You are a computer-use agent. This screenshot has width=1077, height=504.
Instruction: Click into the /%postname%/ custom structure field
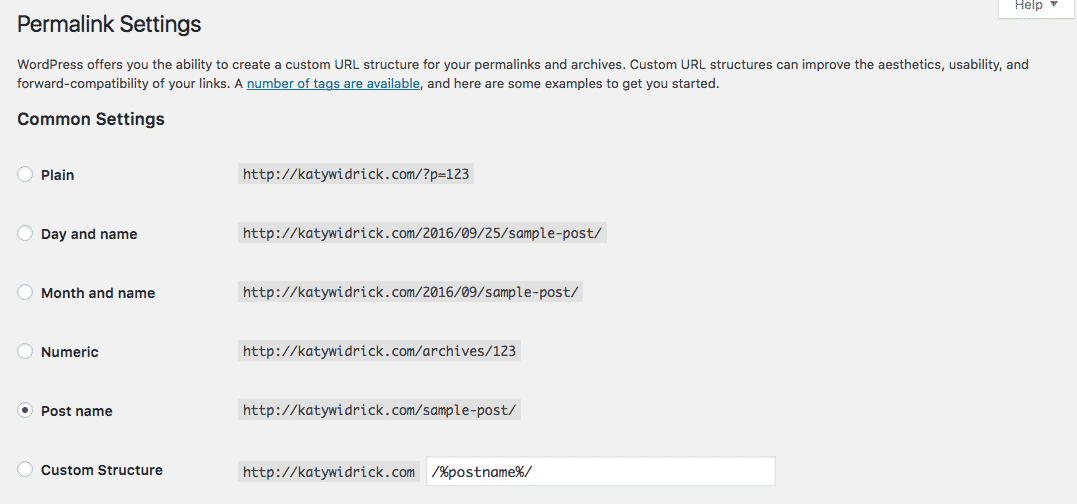coord(601,472)
